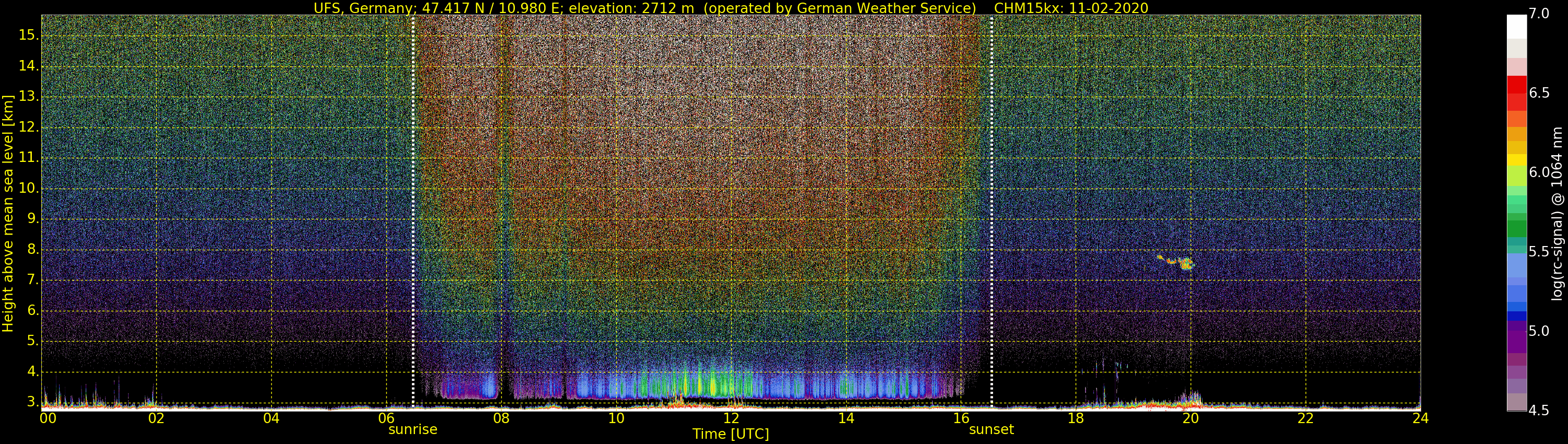Click the orange cloud patch near 7.5 km

pos(1185,264)
